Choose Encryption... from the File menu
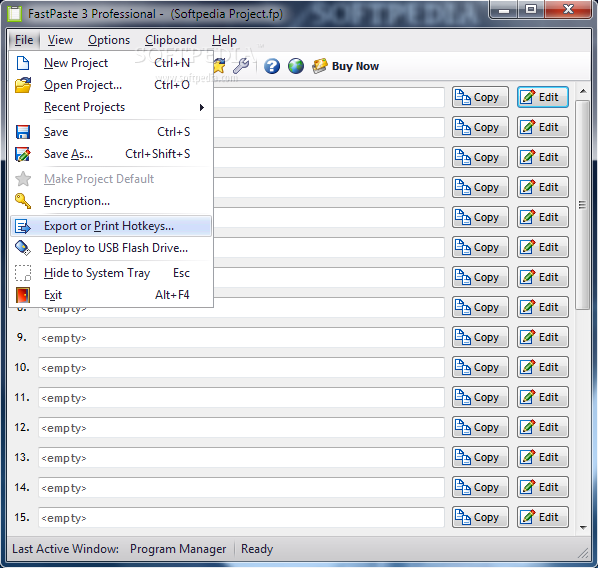The image size is (598, 568). pyautogui.click(x=111, y=201)
